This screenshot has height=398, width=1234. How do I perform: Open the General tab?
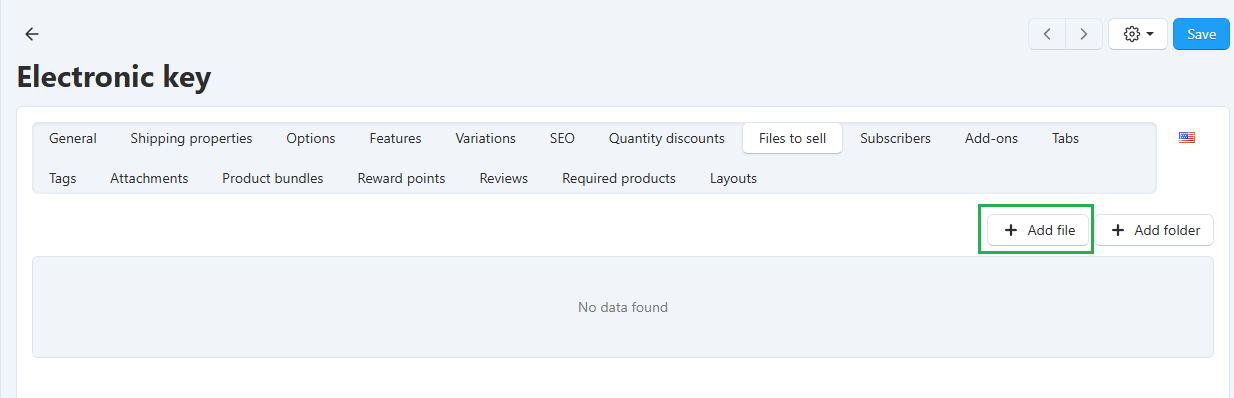click(73, 138)
